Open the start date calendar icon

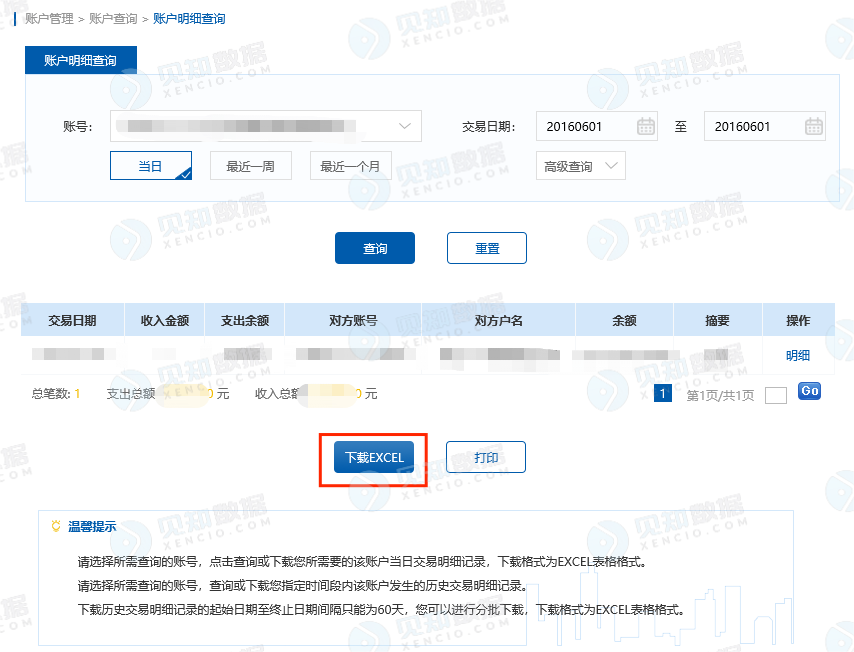tap(645, 126)
